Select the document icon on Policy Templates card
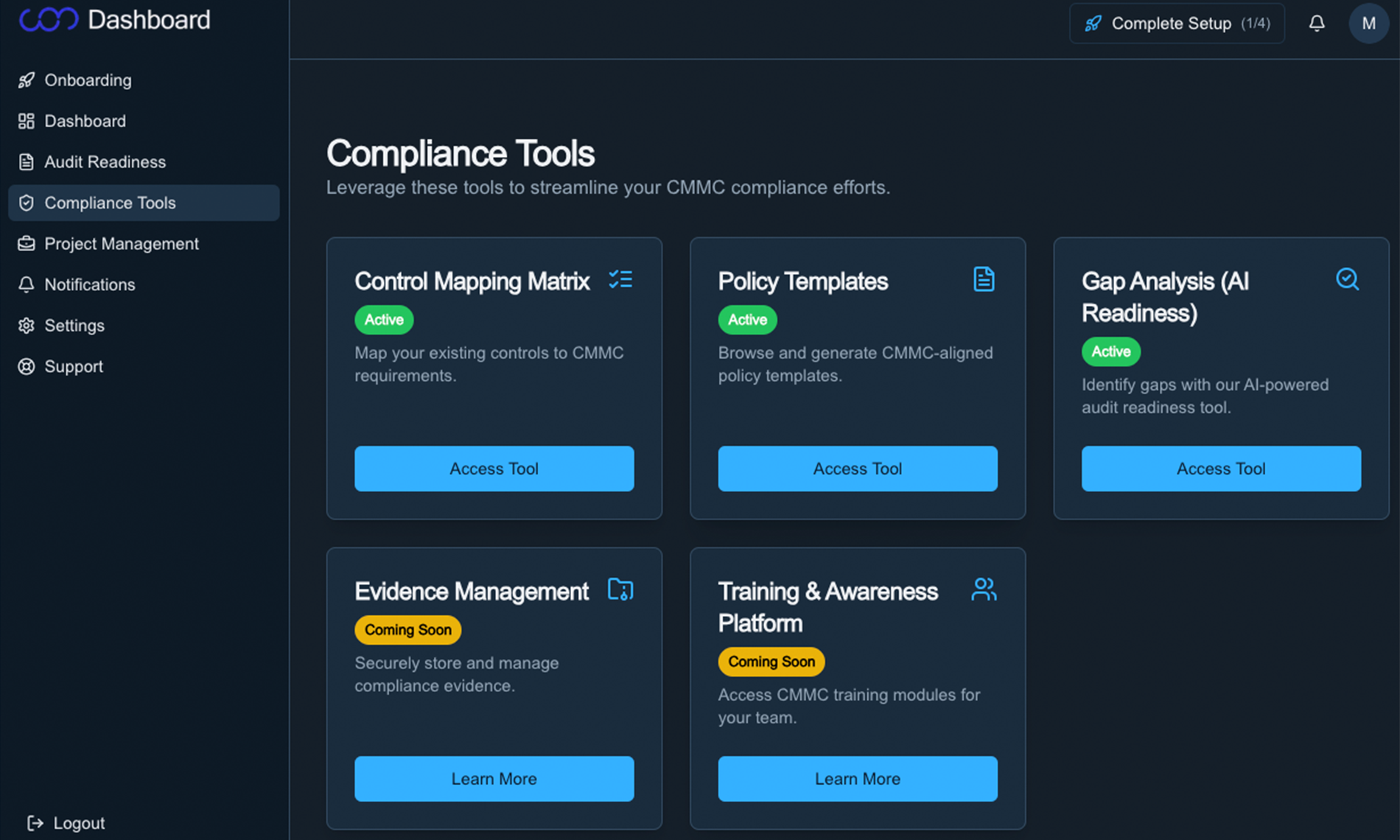Image resolution: width=1400 pixels, height=840 pixels. point(984,279)
